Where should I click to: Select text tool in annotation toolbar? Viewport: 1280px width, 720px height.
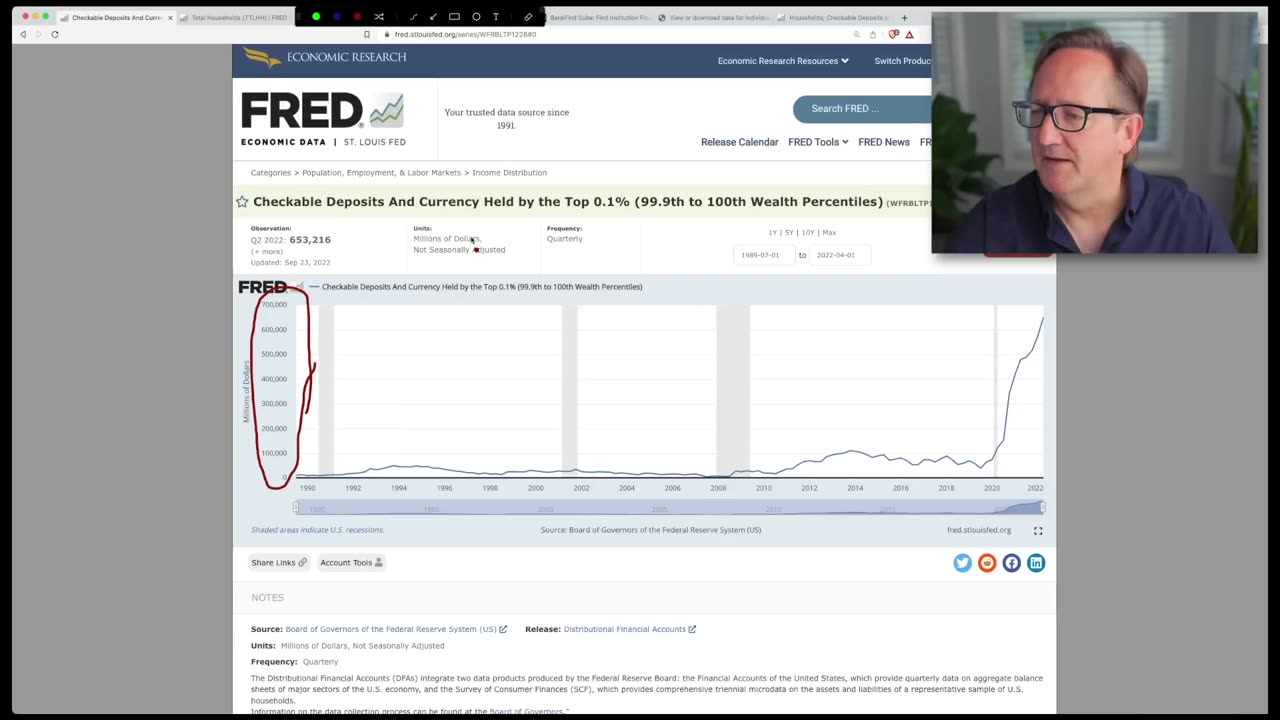coord(496,17)
